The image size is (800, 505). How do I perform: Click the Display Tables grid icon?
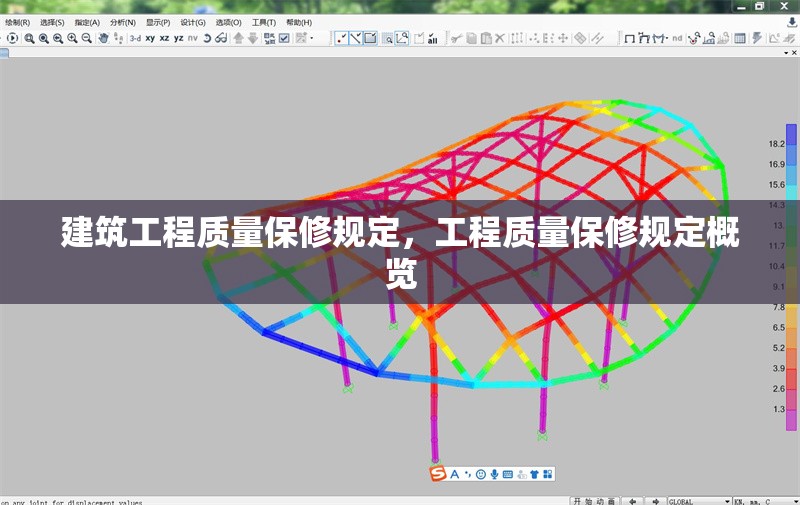[740, 38]
